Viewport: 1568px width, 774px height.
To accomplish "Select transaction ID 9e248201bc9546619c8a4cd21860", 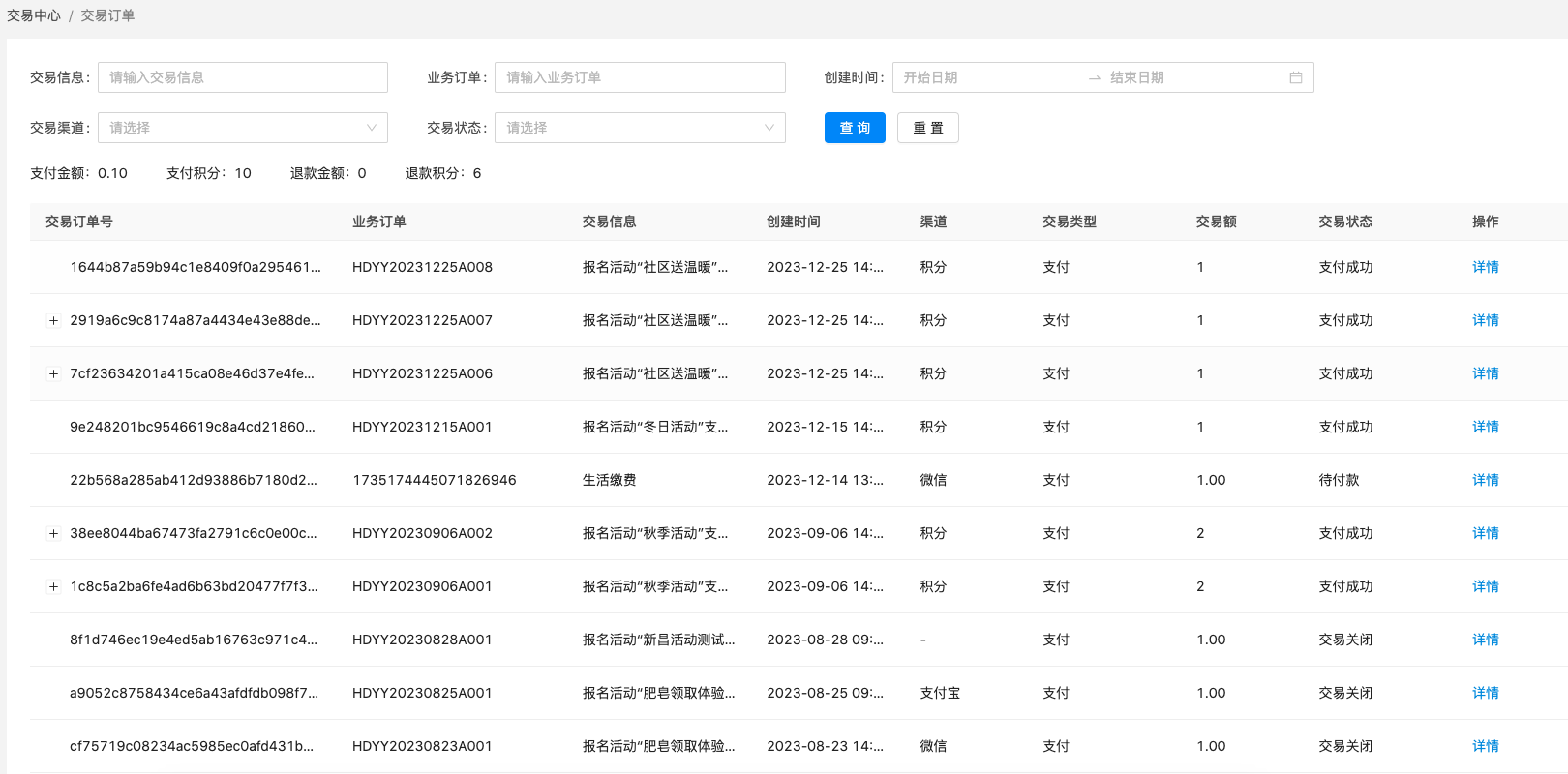I will 193,427.
